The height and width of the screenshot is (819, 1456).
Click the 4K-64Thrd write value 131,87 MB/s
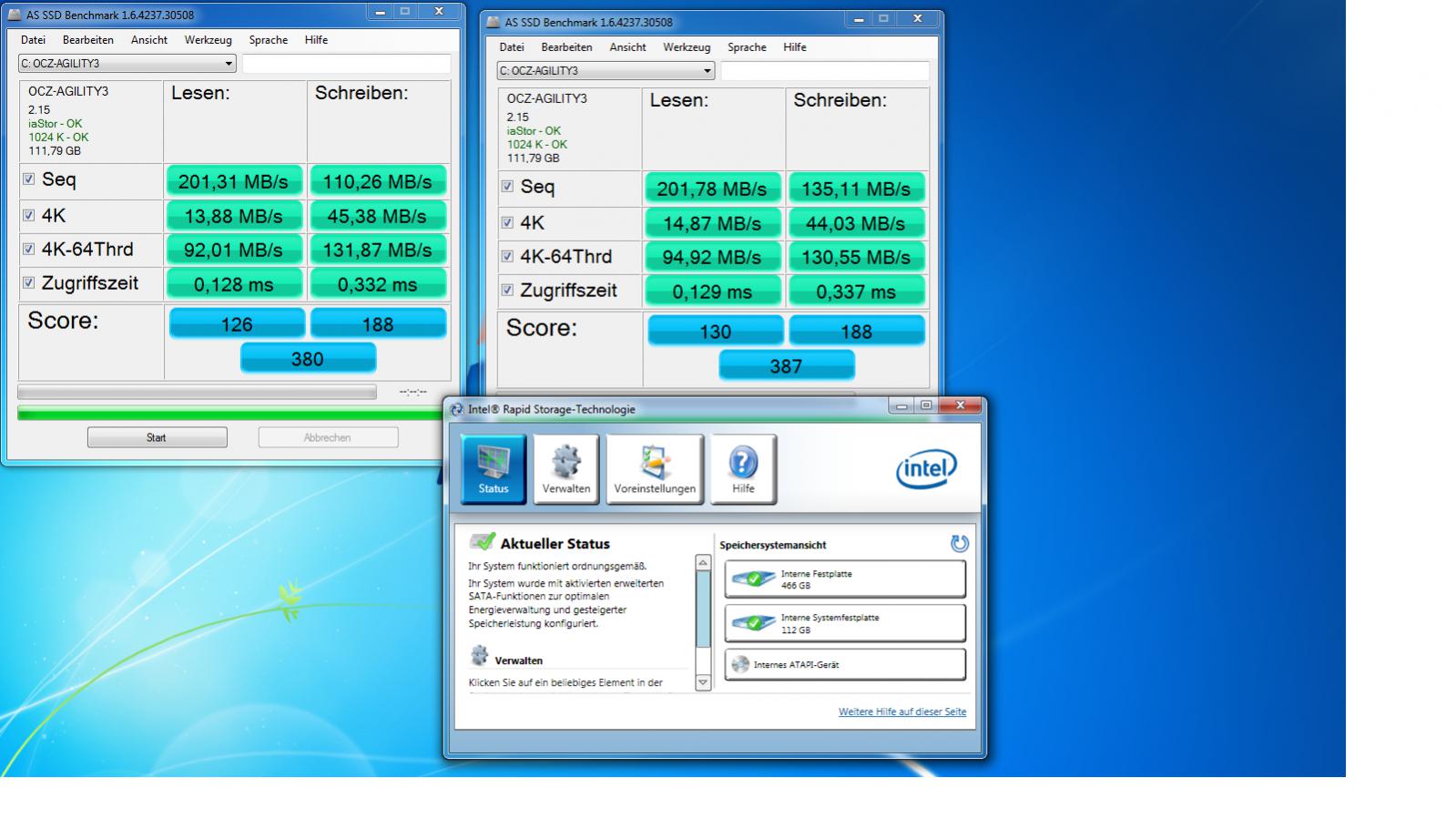378,250
